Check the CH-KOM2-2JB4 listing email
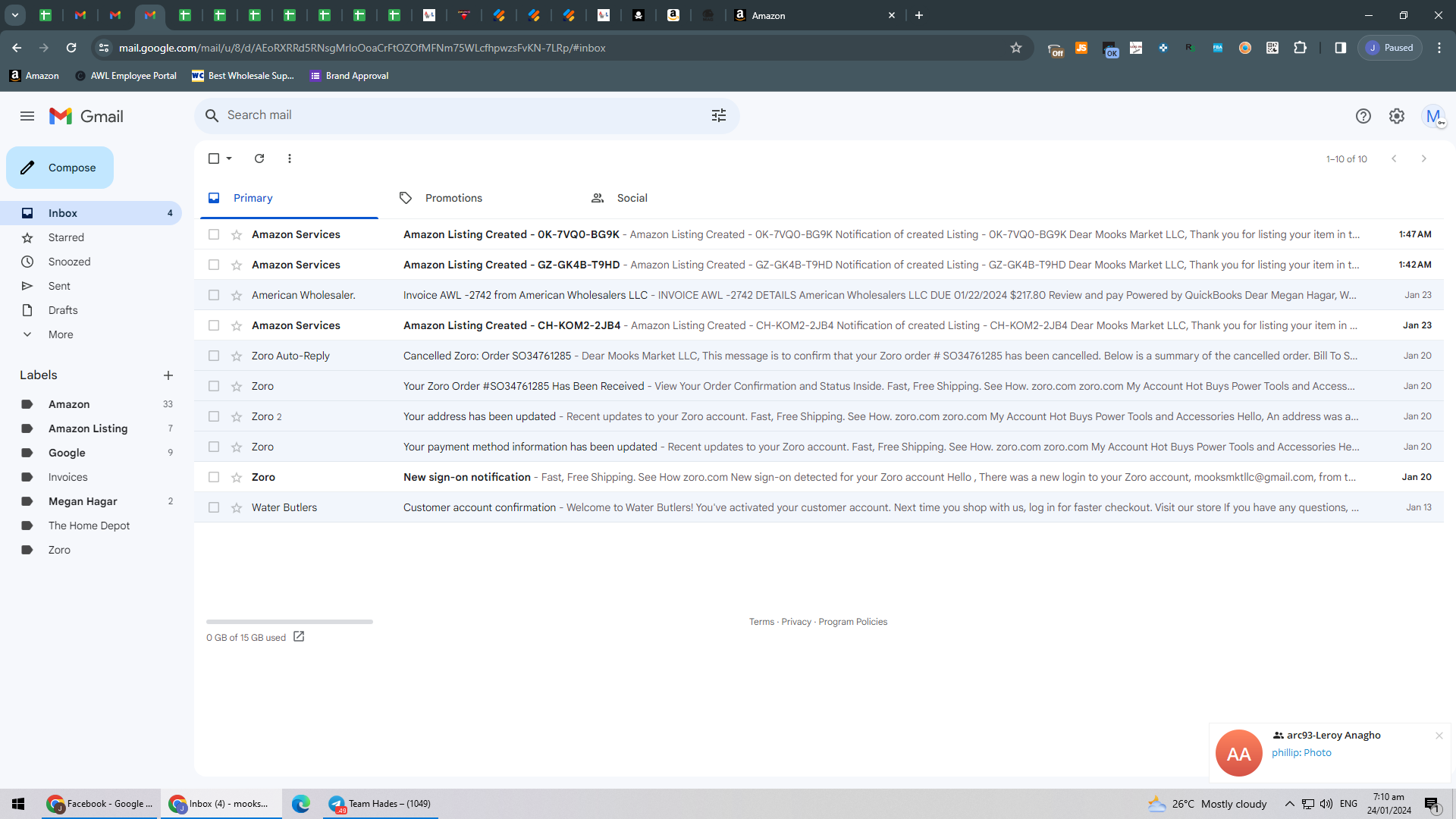 pyautogui.click(x=214, y=325)
